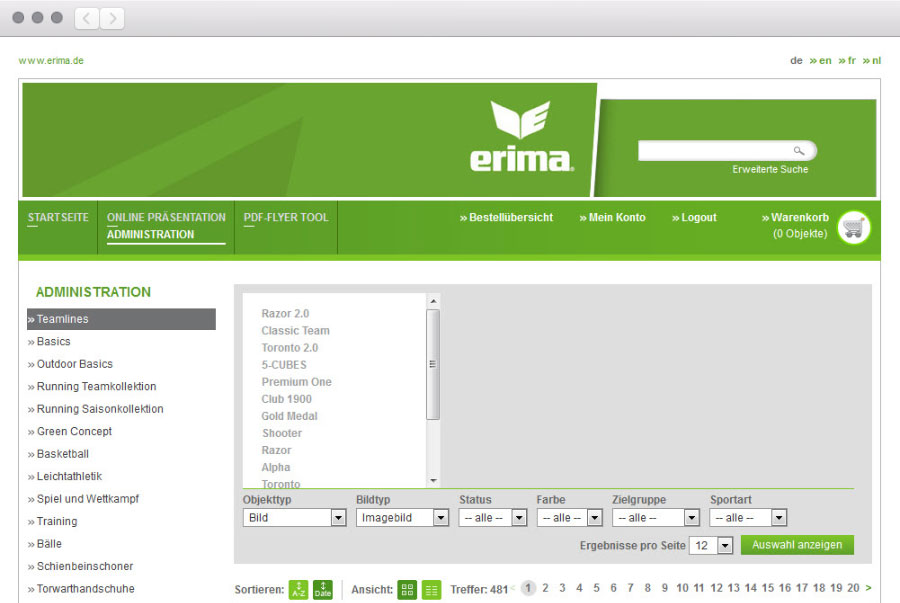Open the PDF-FLYER TOOL tab
900x603 pixels.
coord(286,218)
